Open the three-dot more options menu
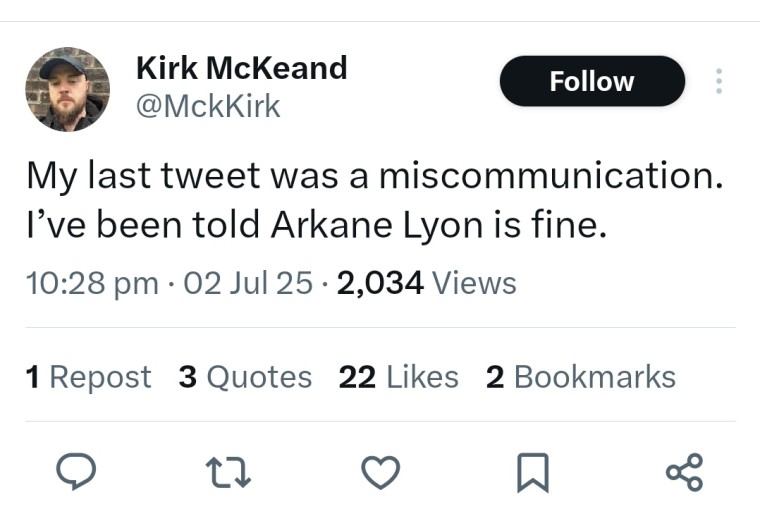Screen dimensions: 760x509 (719, 81)
